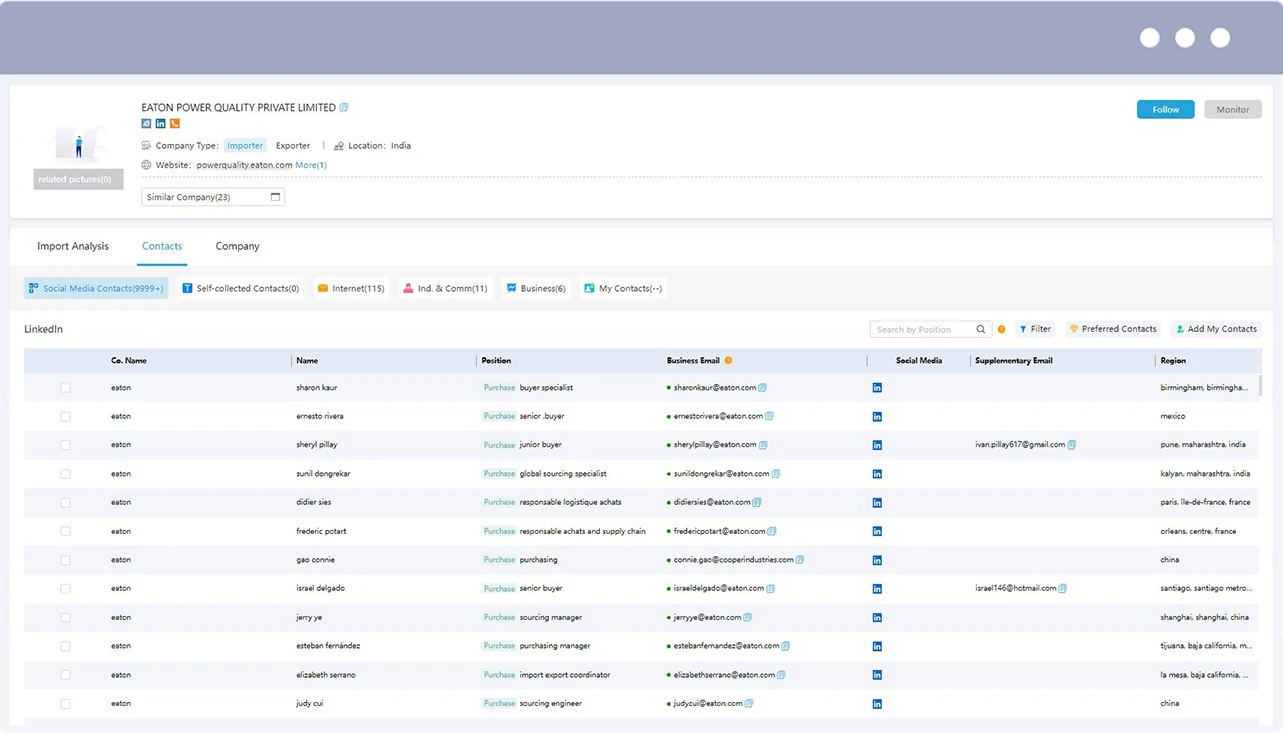Image resolution: width=1283 pixels, height=733 pixels.
Task: Expand the Similar Company(23) dropdown
Action: 213,197
